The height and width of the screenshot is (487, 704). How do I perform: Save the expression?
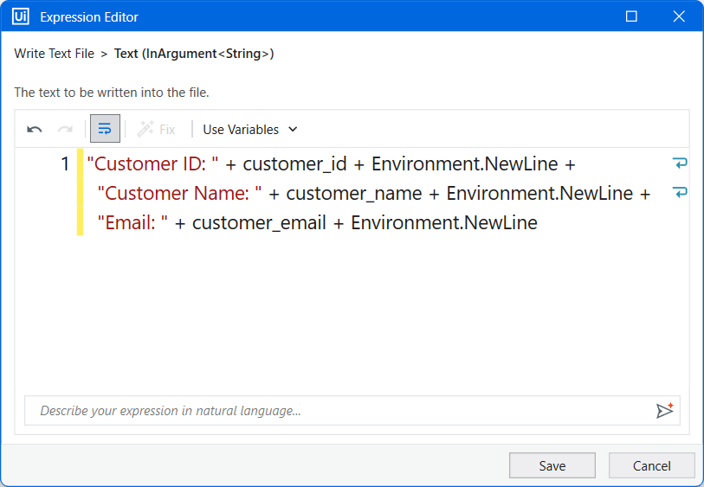pos(552,465)
